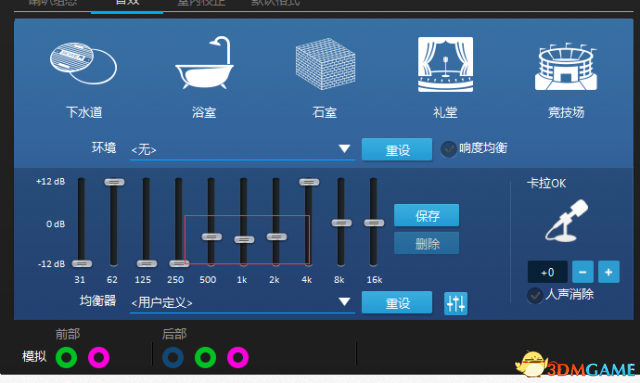
Task: Click the 保存 save button
Action: [427, 215]
